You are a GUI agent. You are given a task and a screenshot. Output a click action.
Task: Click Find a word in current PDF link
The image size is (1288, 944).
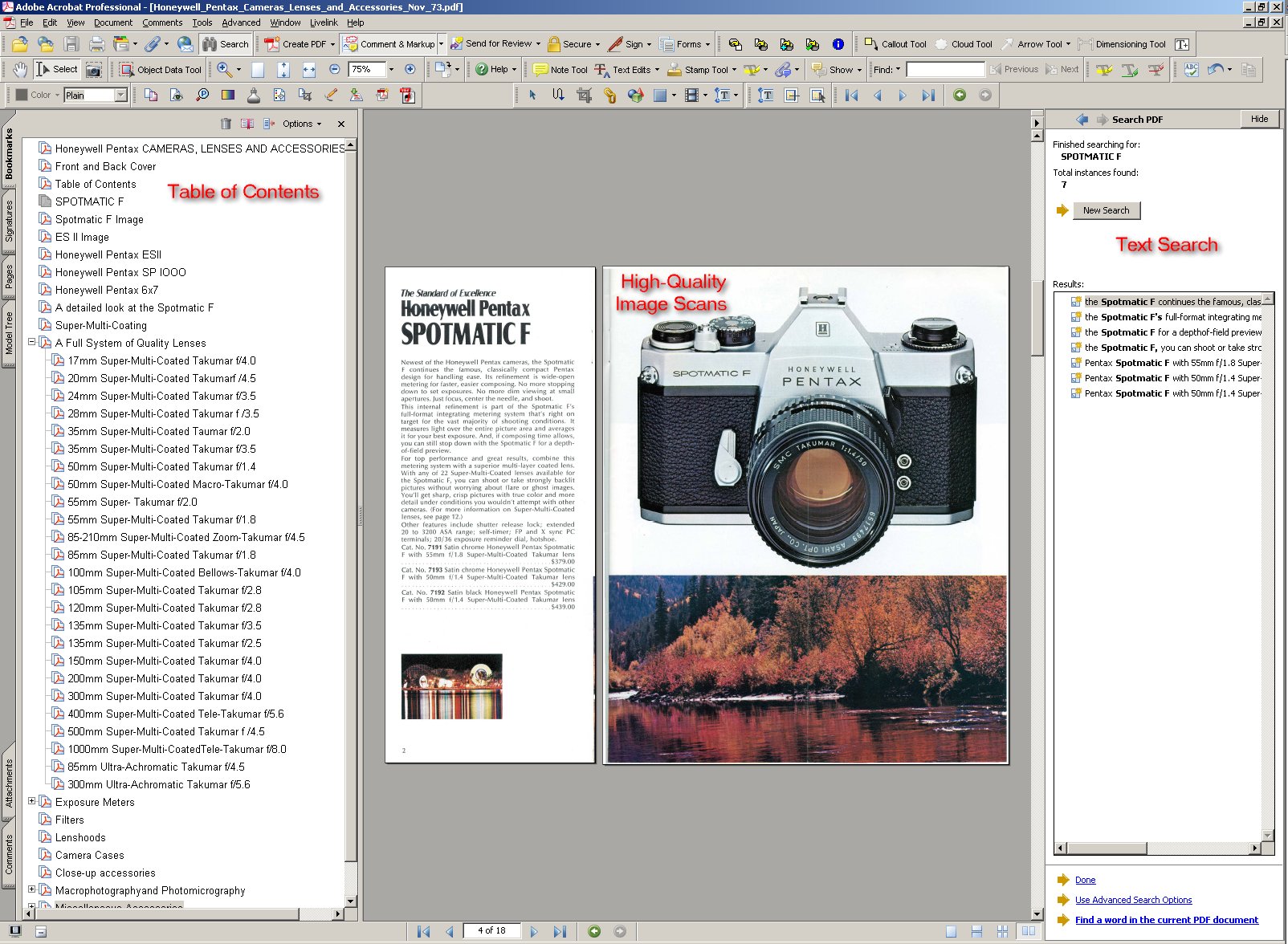coord(1167,920)
